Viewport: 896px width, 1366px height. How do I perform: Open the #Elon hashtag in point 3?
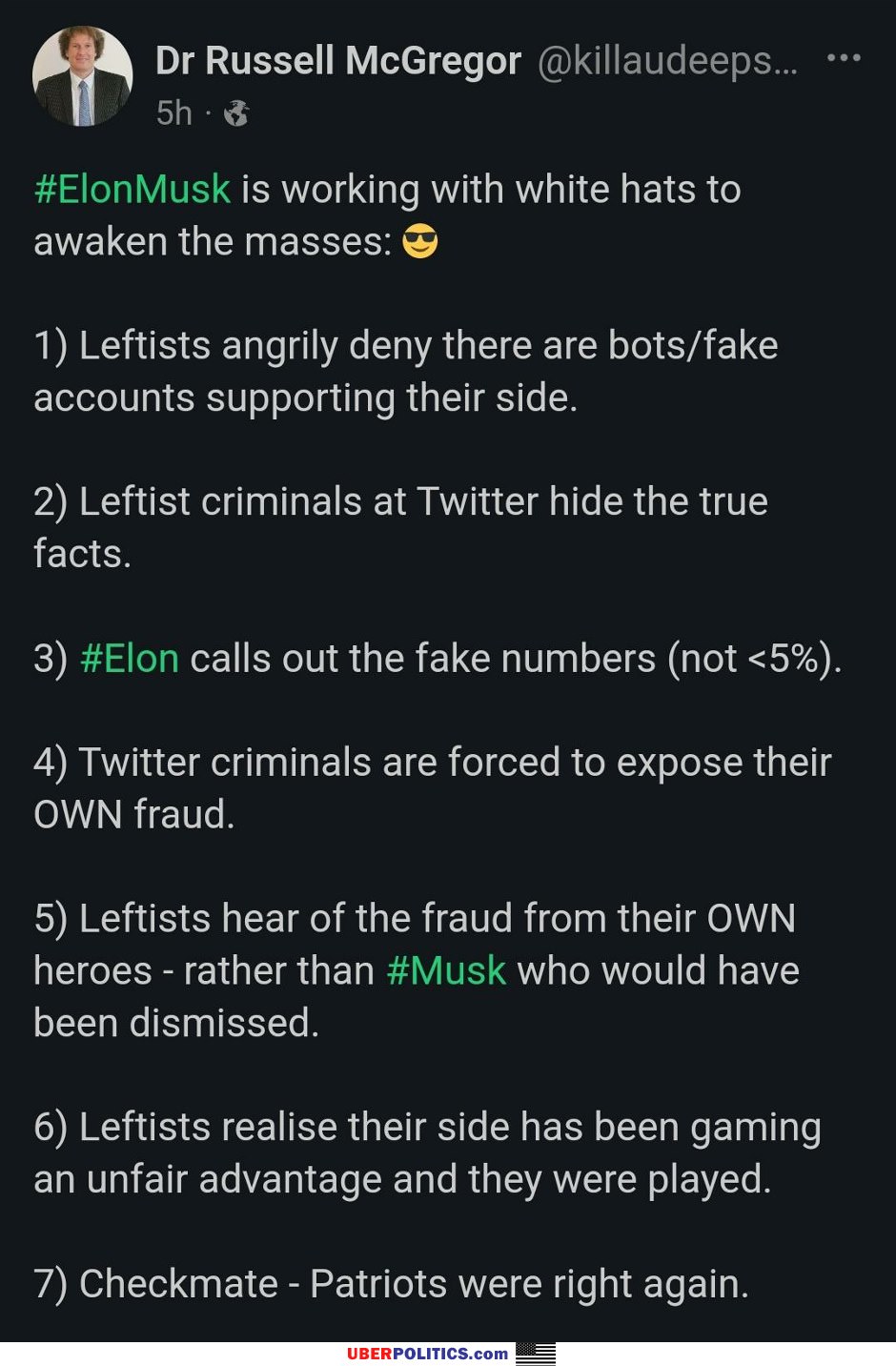130,659
